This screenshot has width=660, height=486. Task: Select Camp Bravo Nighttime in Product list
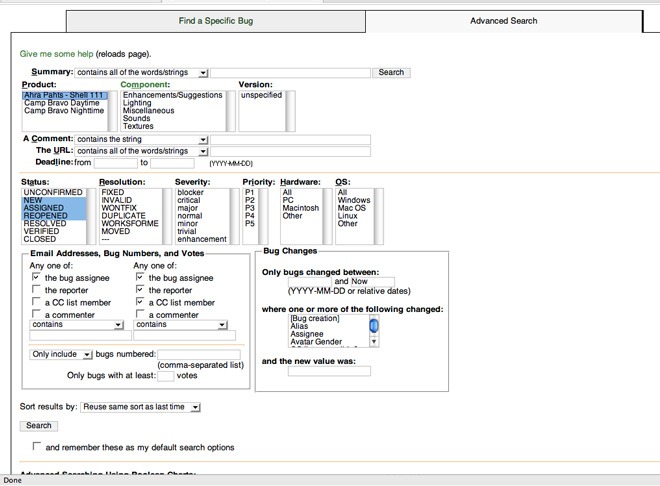coord(64,111)
